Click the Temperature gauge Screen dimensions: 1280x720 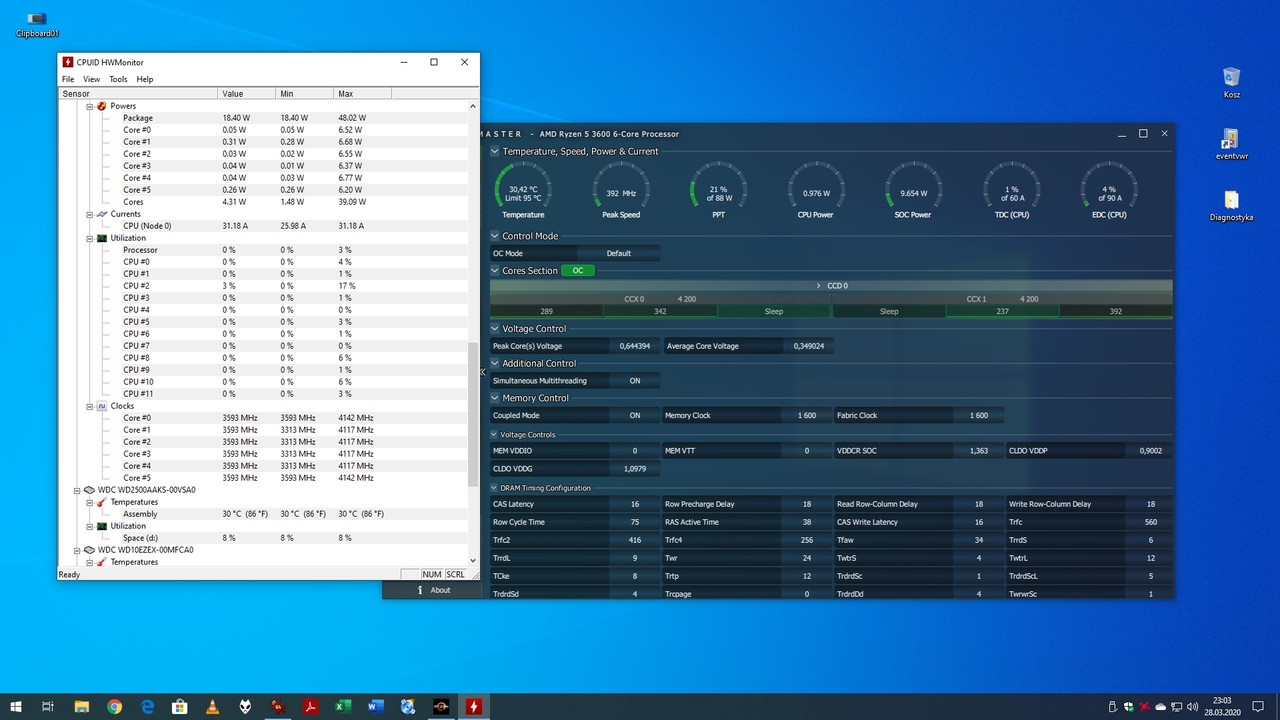[x=523, y=190]
